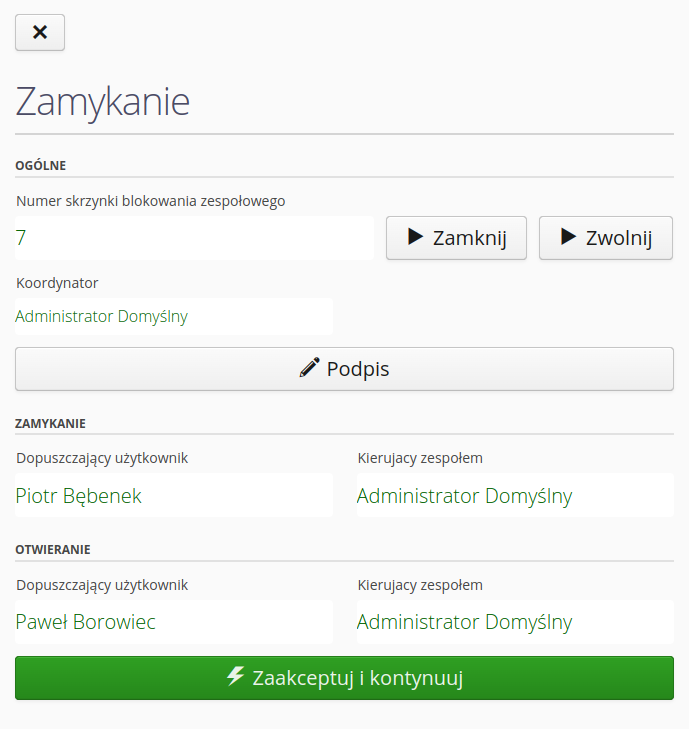This screenshot has width=689, height=729.
Task: Click the Zamykanie page heading
Action: point(103,102)
